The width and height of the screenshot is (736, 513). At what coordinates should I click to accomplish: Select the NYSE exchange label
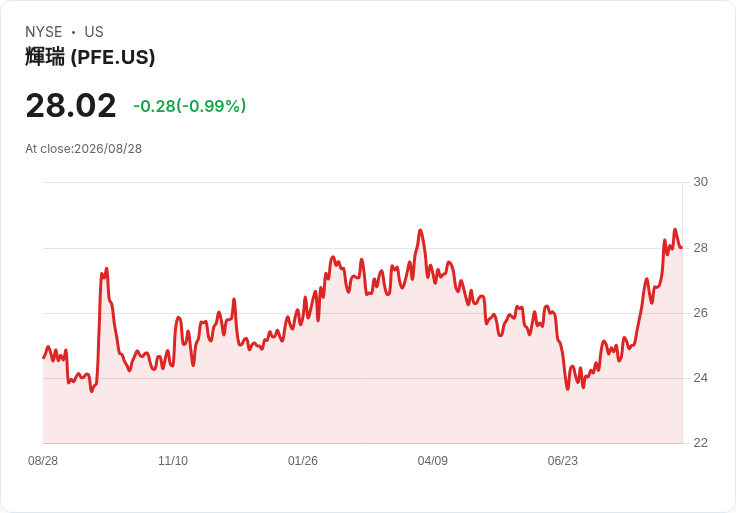[x=44, y=32]
